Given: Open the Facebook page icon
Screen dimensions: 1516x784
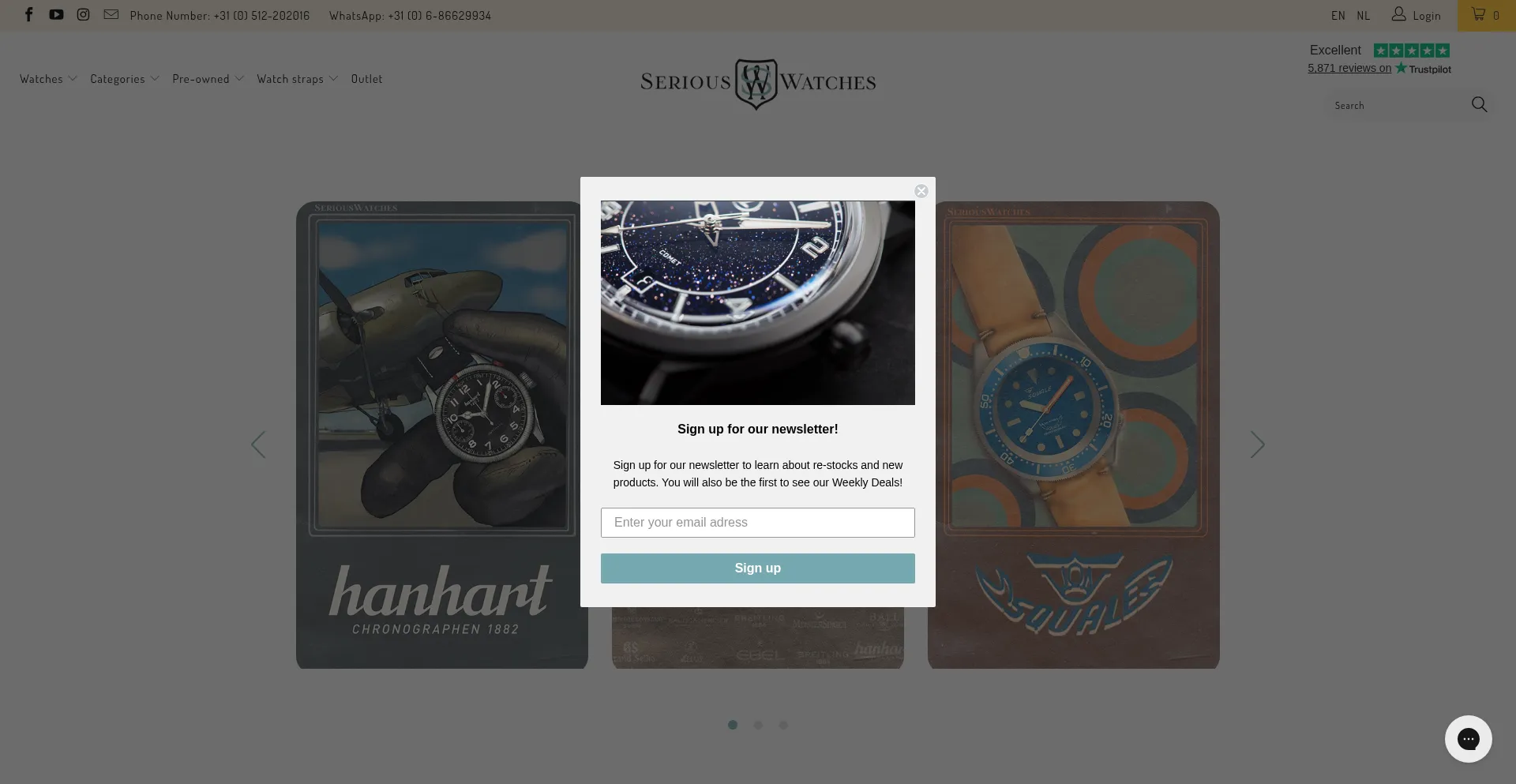Looking at the screenshot, I should click(x=29, y=15).
